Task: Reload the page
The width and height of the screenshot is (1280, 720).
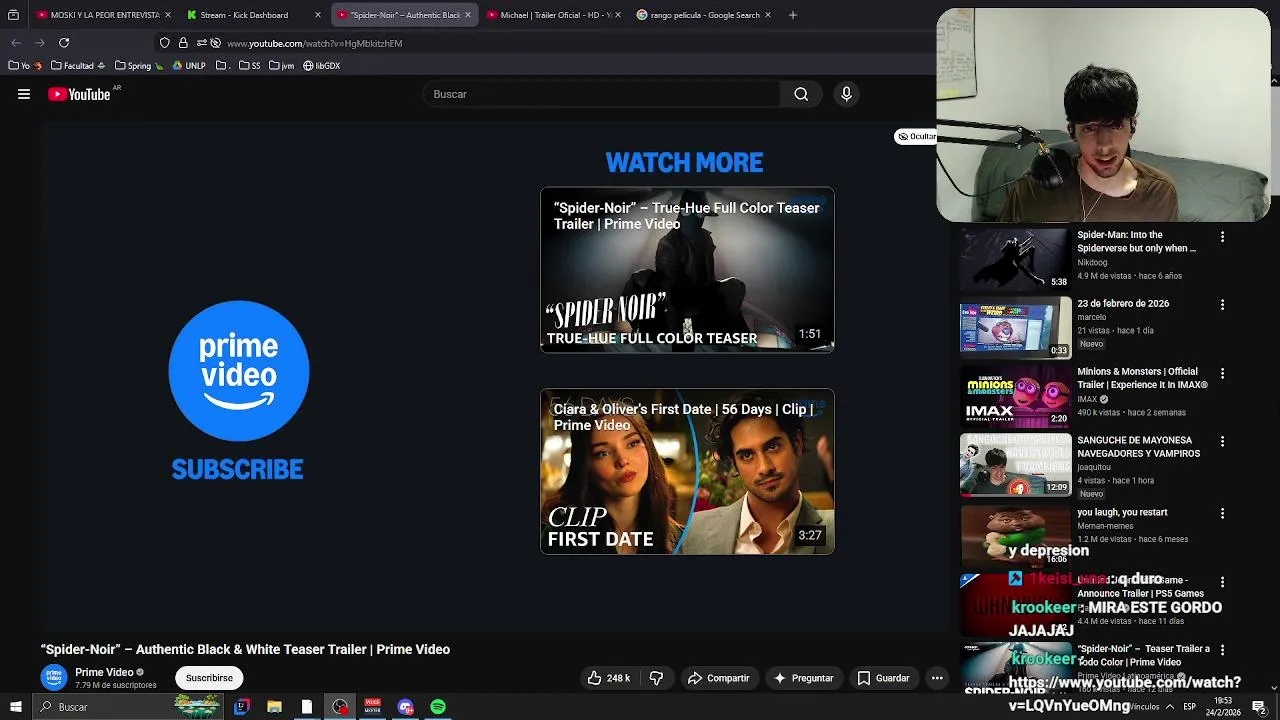Action: point(64,43)
